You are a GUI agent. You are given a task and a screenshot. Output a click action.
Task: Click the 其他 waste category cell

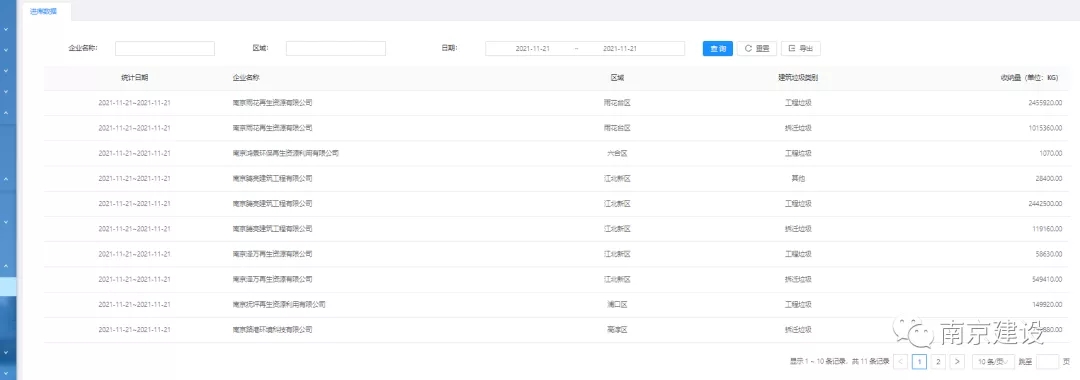tap(798, 178)
